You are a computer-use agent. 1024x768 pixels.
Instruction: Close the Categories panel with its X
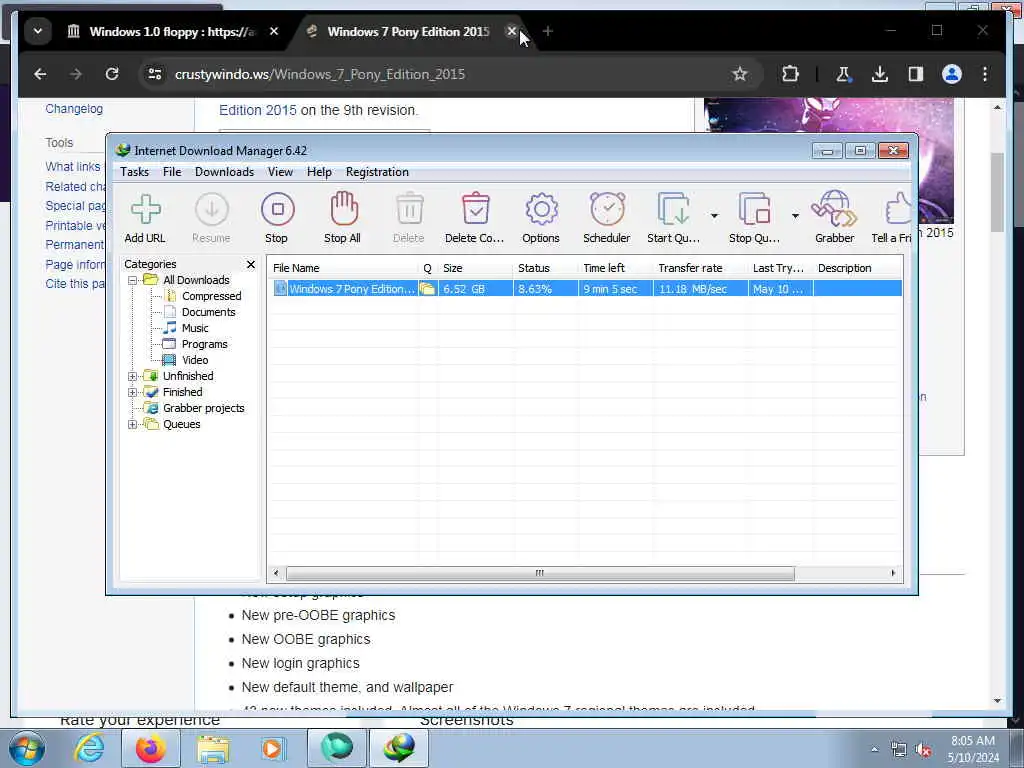251,264
